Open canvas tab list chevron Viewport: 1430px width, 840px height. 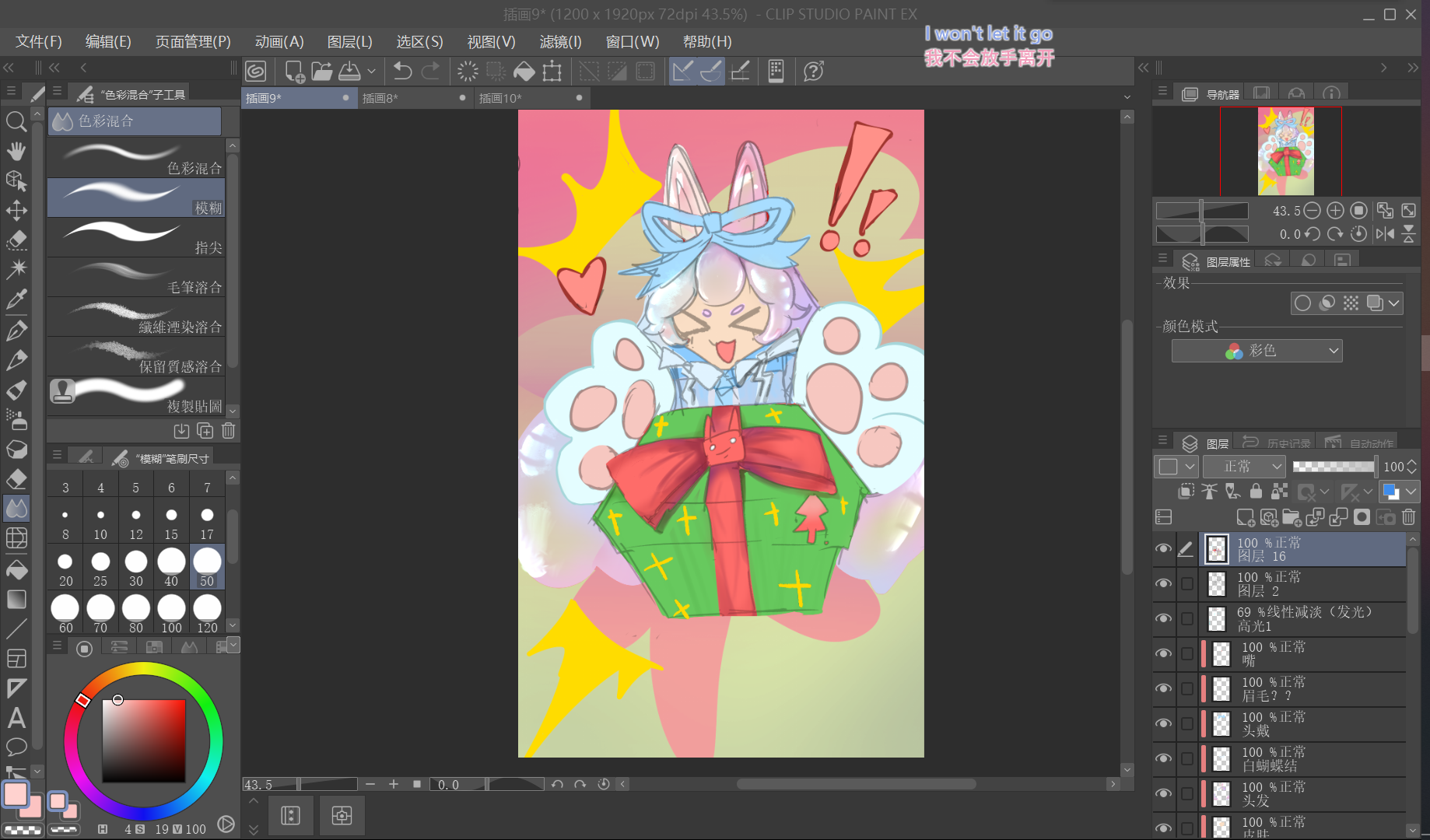click(x=1127, y=97)
